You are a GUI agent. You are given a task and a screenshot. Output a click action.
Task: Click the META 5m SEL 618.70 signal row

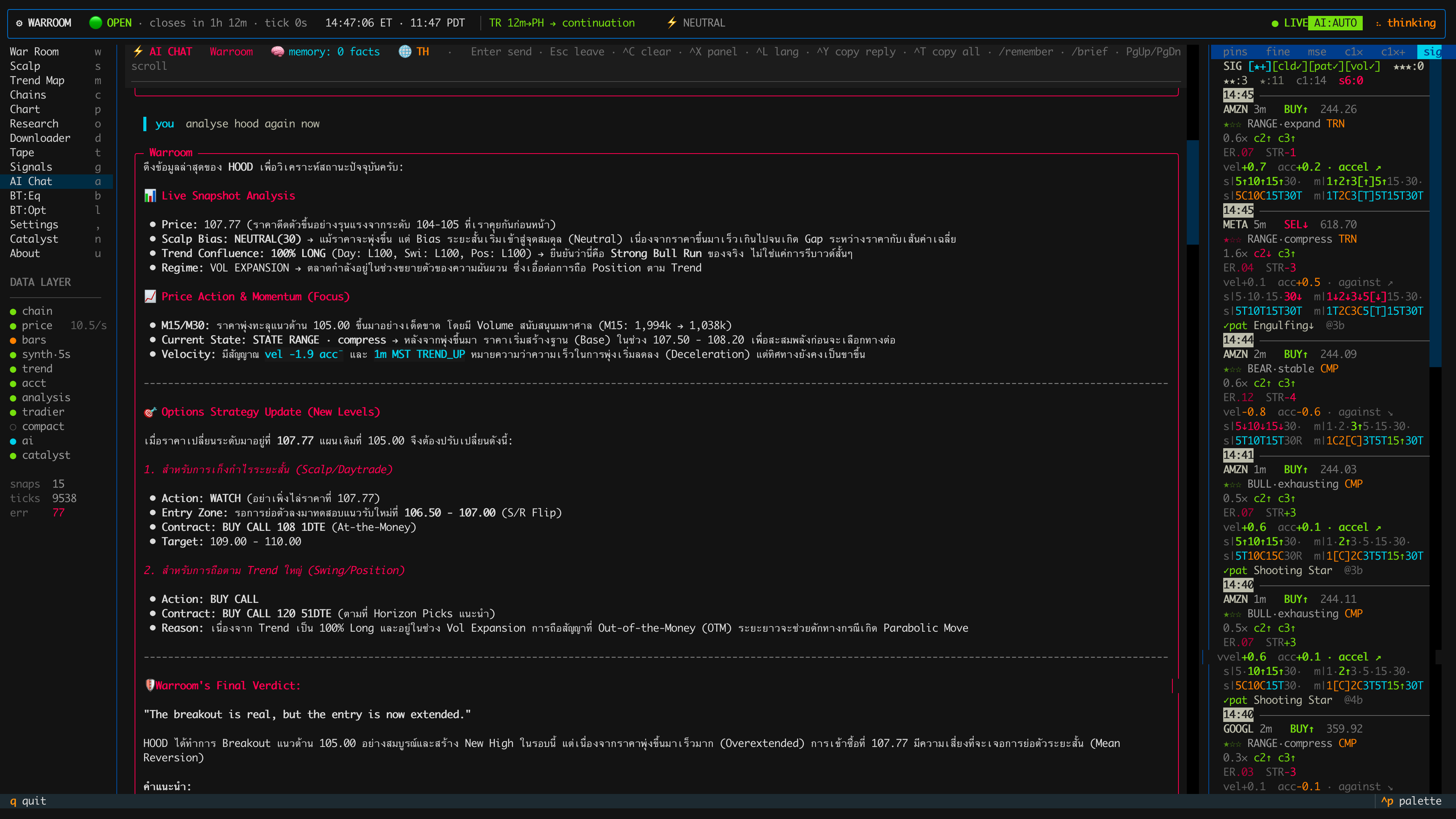pyautogui.click(x=1290, y=224)
